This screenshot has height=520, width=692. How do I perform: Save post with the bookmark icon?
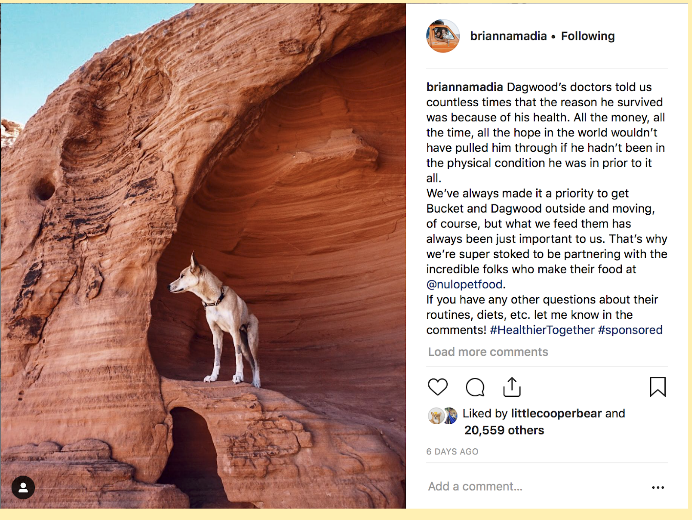point(658,387)
